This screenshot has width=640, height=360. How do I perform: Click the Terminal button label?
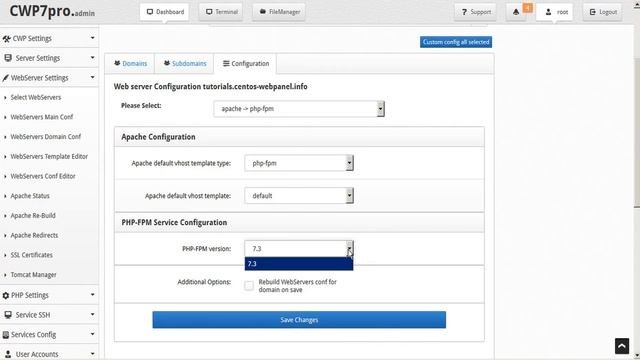pos(227,12)
